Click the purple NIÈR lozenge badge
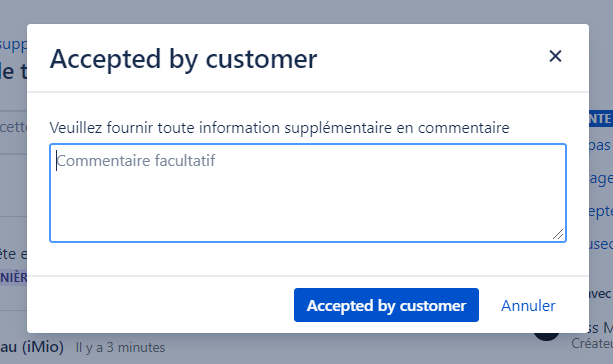The width and height of the screenshot is (613, 364). coord(13,277)
